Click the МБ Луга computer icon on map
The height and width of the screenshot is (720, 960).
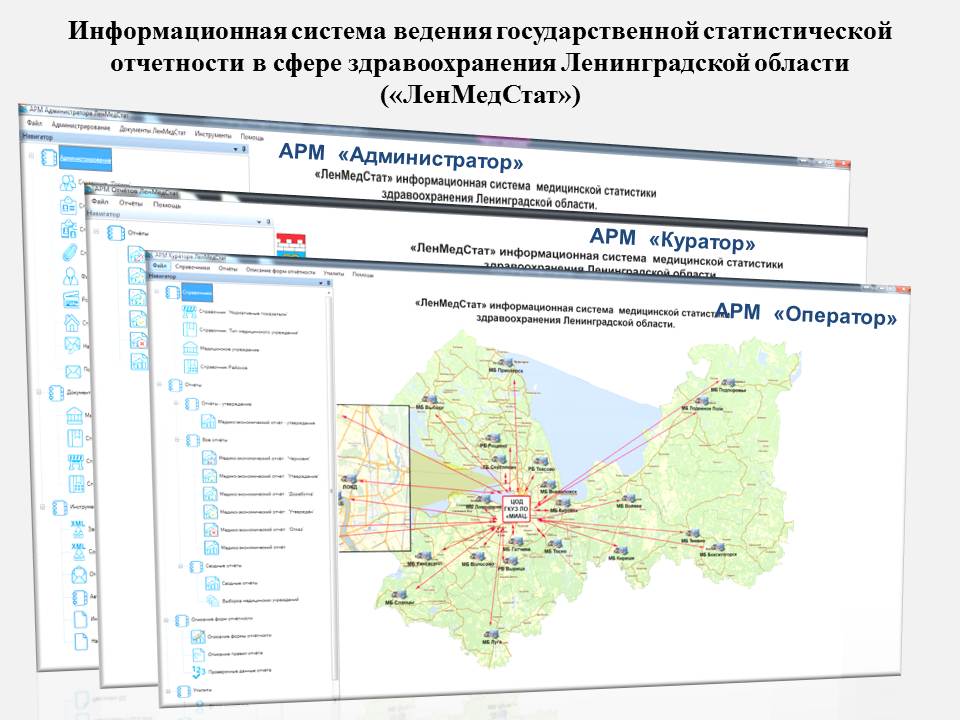pyautogui.click(x=490, y=634)
